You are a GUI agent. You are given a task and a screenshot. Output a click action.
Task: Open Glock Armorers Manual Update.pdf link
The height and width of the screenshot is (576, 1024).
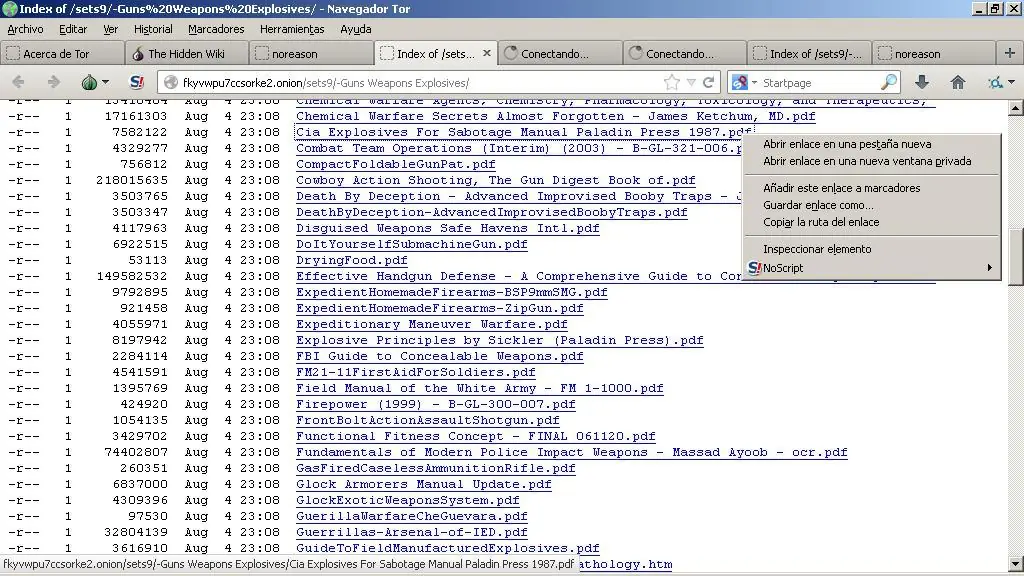(424, 485)
